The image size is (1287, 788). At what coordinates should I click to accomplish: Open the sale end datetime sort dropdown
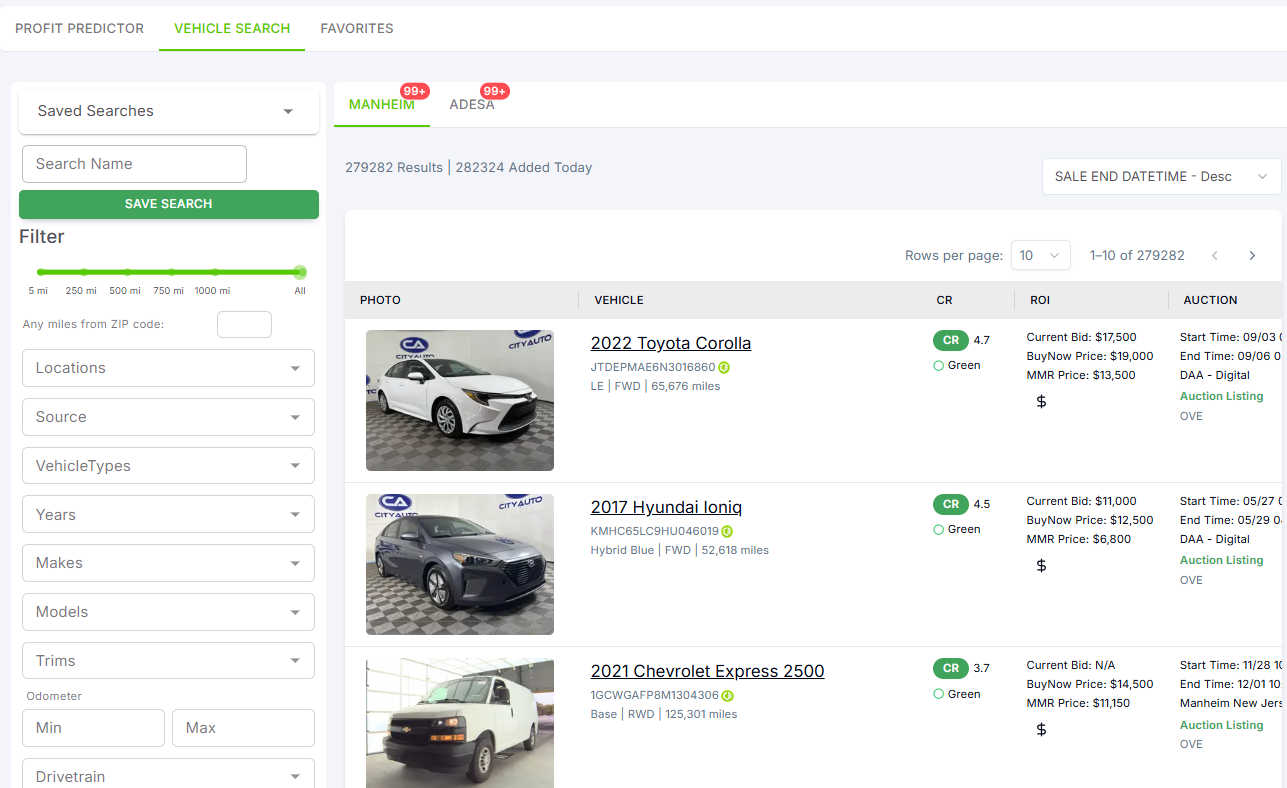(1160, 177)
